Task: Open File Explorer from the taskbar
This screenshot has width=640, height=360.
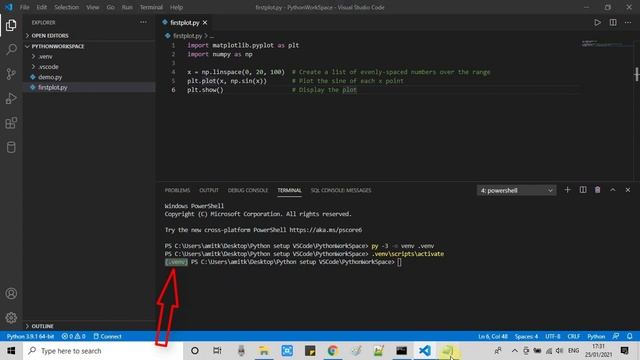Action: [264, 351]
